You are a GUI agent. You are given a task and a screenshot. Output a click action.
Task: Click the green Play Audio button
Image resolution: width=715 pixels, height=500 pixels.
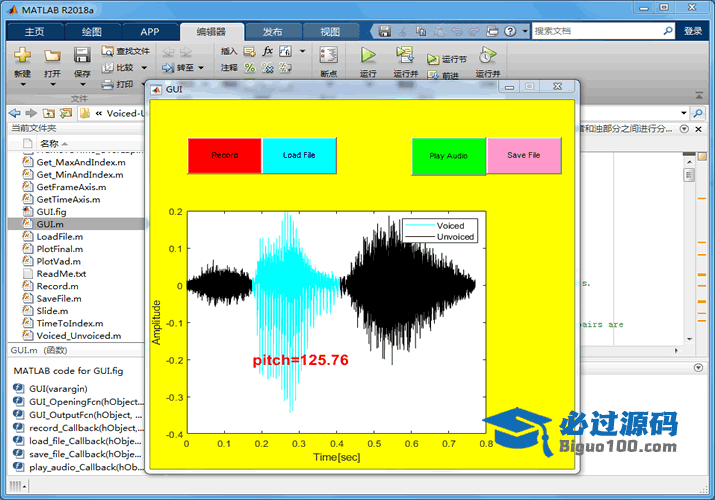click(449, 156)
